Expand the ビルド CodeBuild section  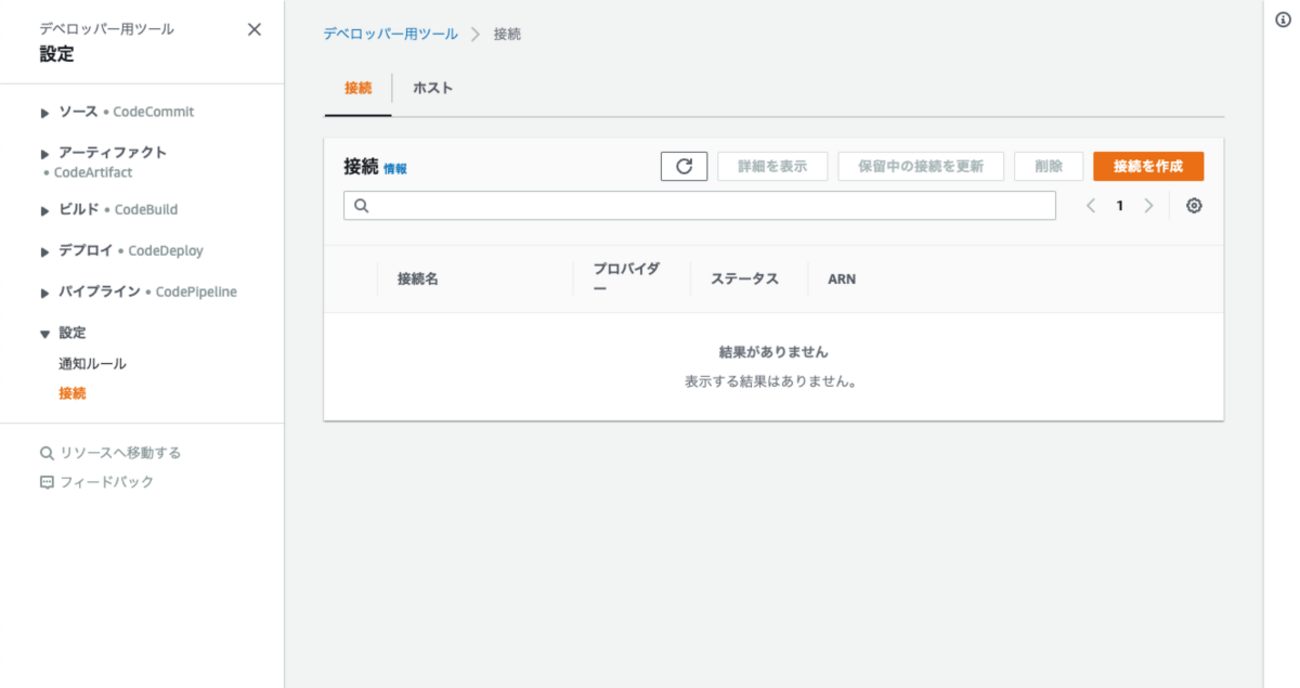click(x=45, y=211)
